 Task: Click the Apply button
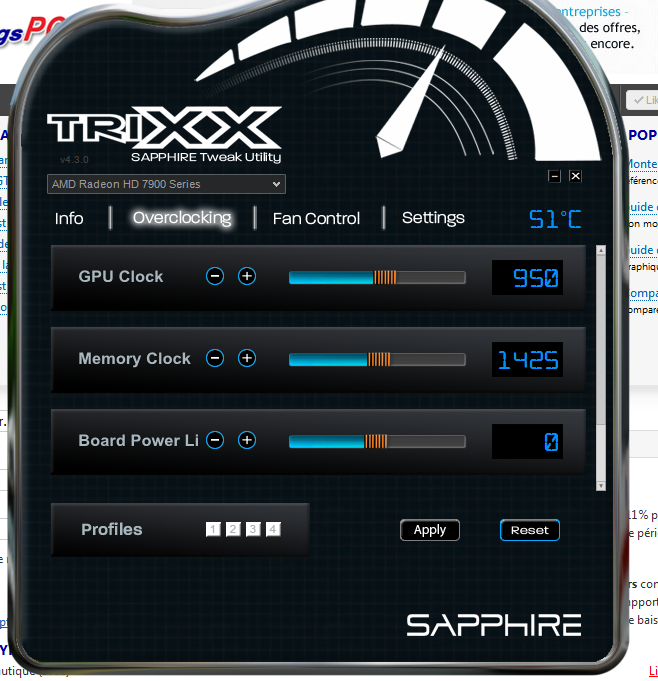pos(430,530)
